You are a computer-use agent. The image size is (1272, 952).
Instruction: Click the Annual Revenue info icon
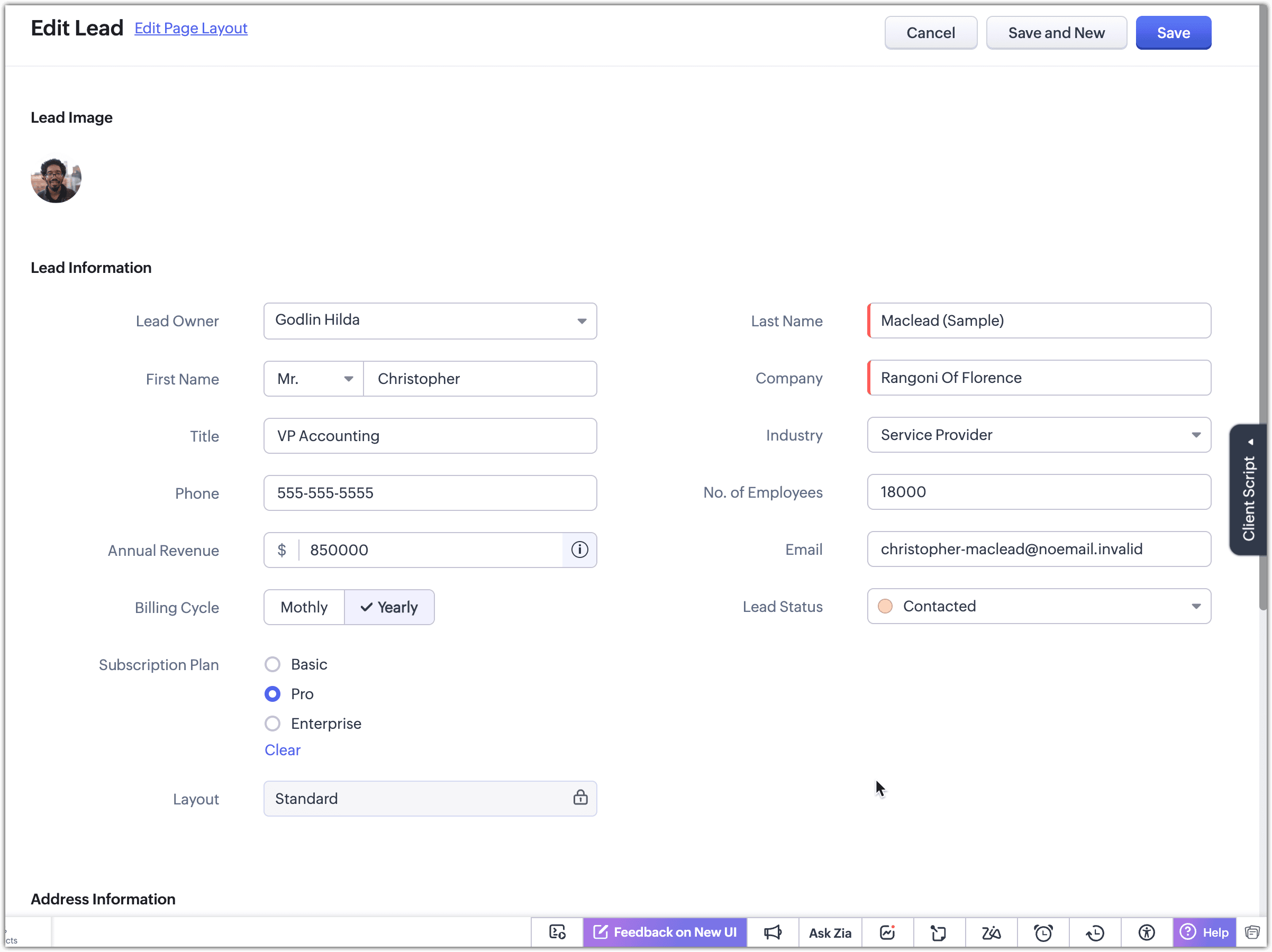click(579, 550)
